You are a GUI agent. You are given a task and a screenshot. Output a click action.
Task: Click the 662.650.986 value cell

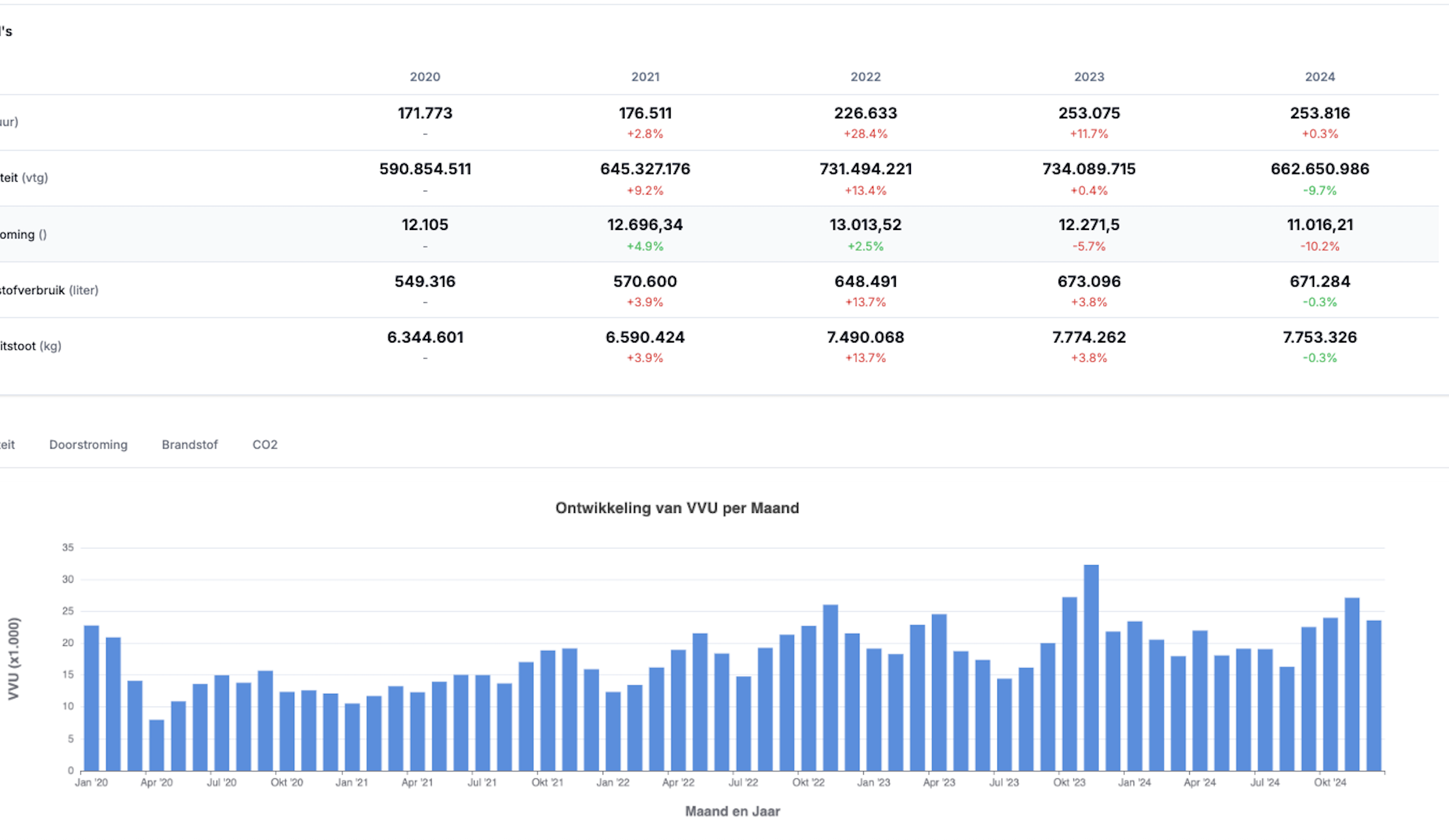[x=1319, y=169]
